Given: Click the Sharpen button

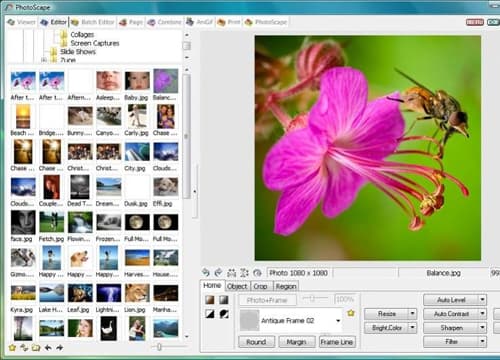Looking at the screenshot, I should coord(451,328).
